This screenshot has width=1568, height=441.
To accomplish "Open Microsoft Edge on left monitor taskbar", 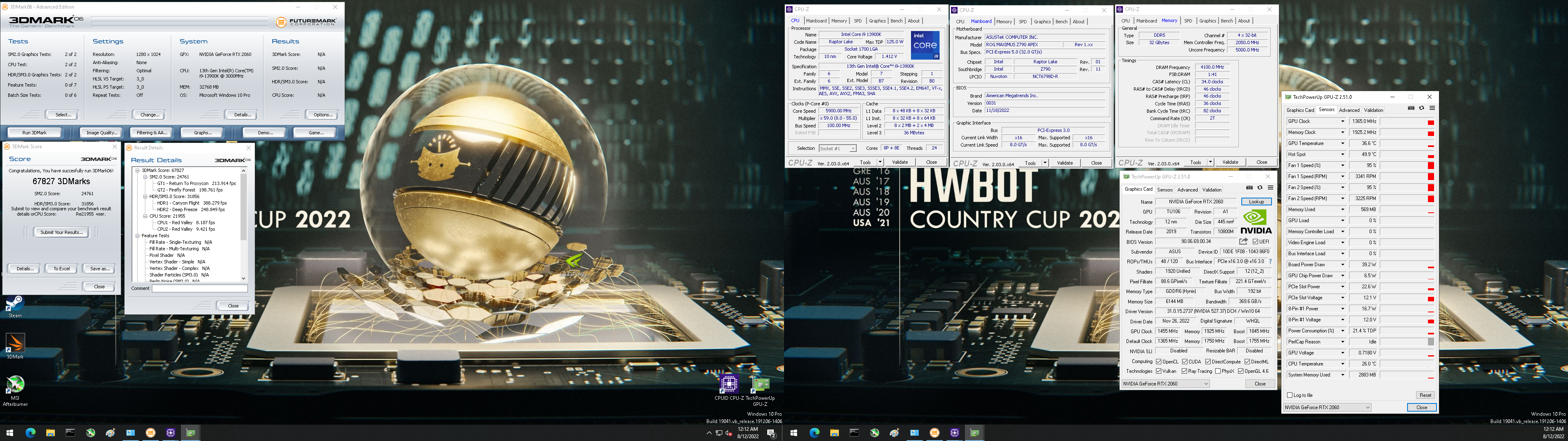I will pyautogui.click(x=31, y=433).
